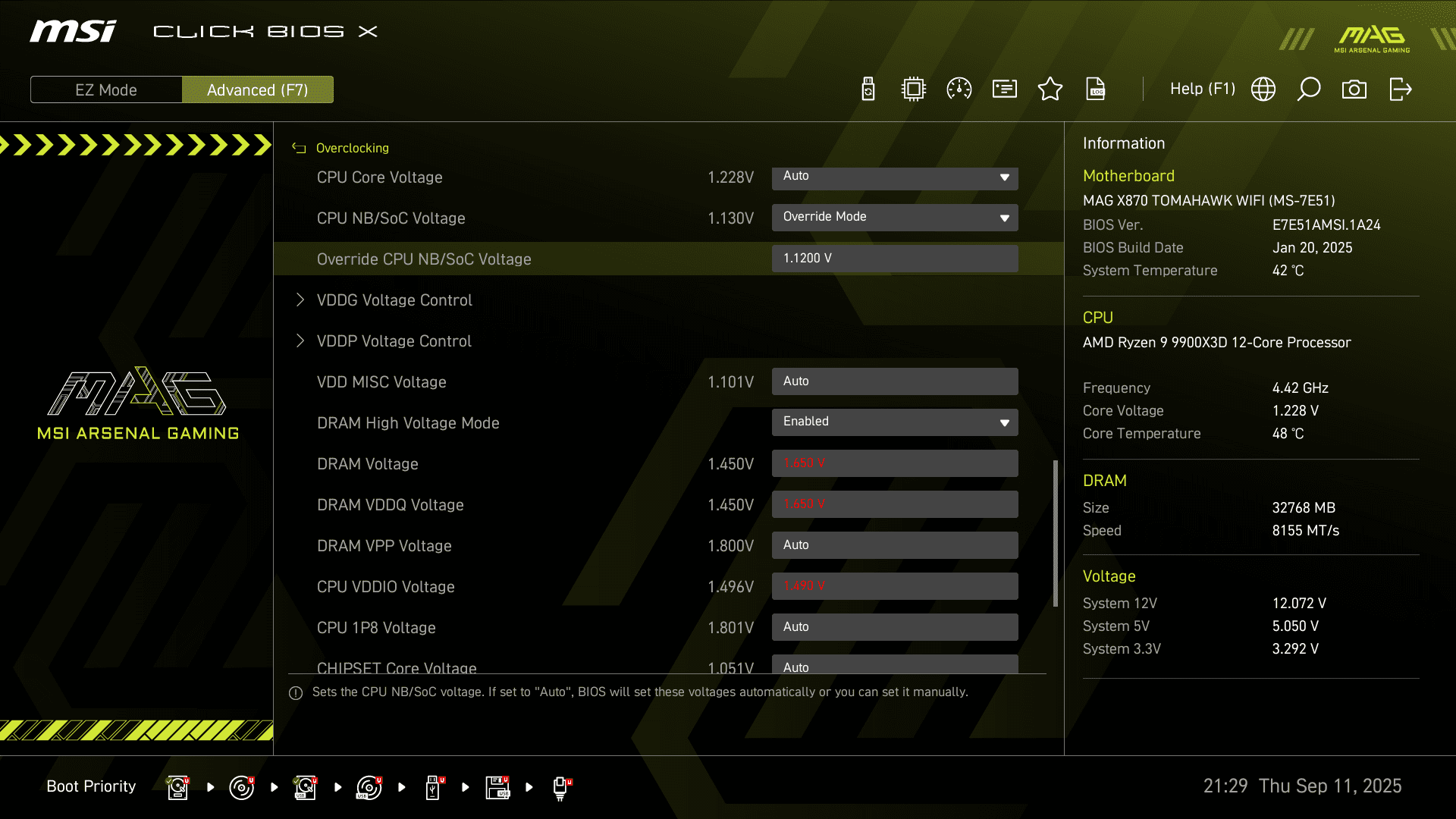The image size is (1456, 819).
Task: Click the CPU chip icon in toolbar
Action: point(914,89)
